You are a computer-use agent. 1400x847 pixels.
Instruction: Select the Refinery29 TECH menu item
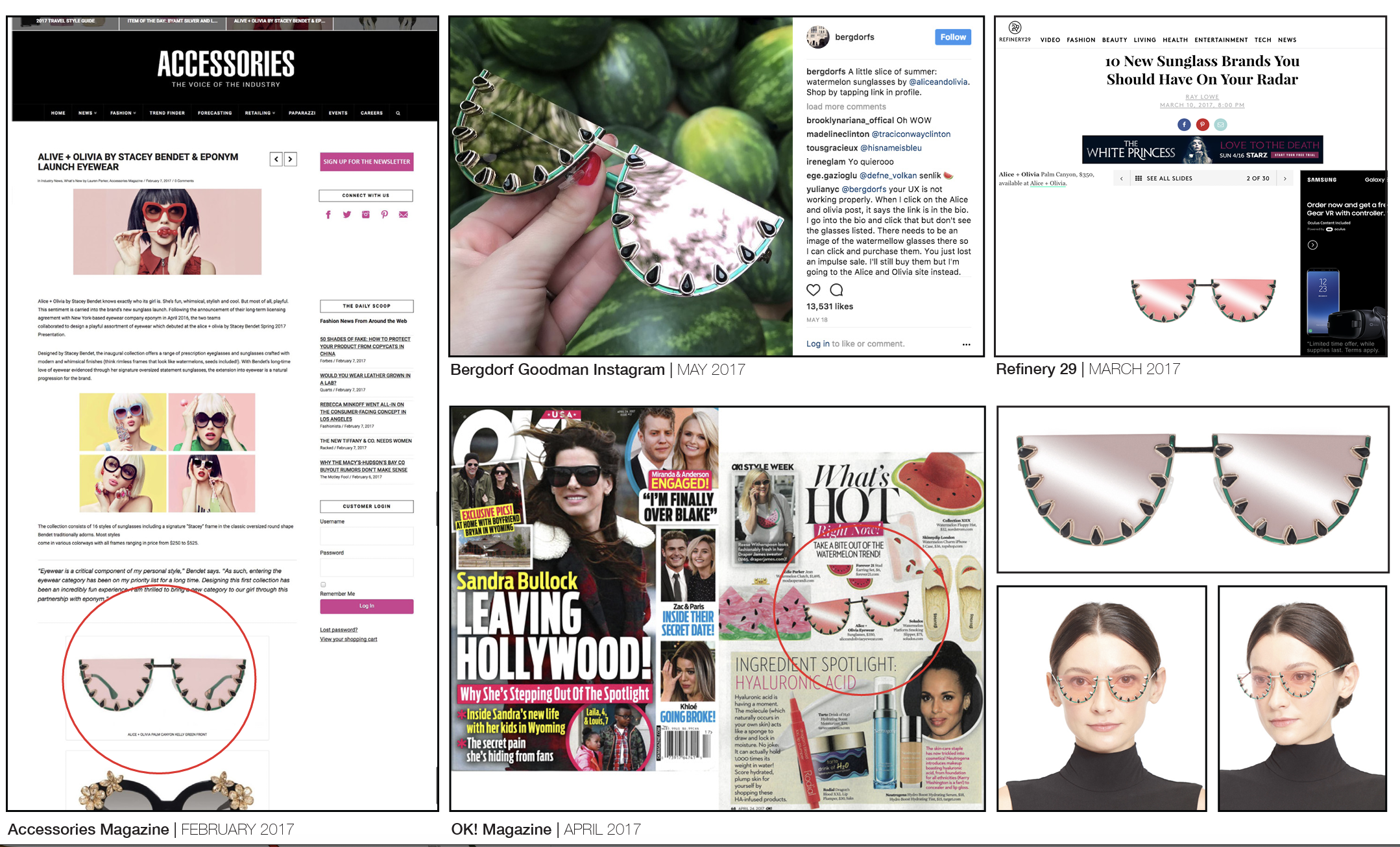(x=1263, y=40)
